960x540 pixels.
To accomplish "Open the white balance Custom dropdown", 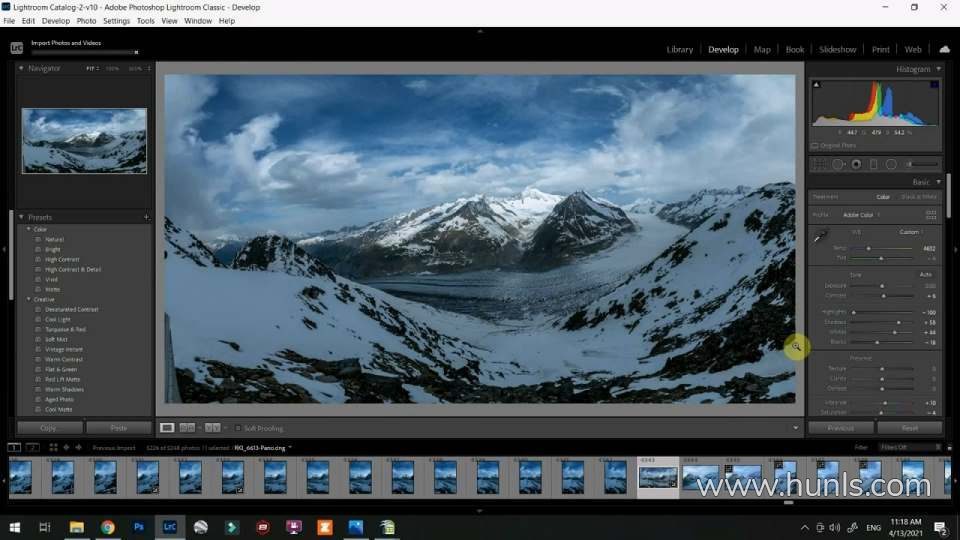I will (911, 232).
